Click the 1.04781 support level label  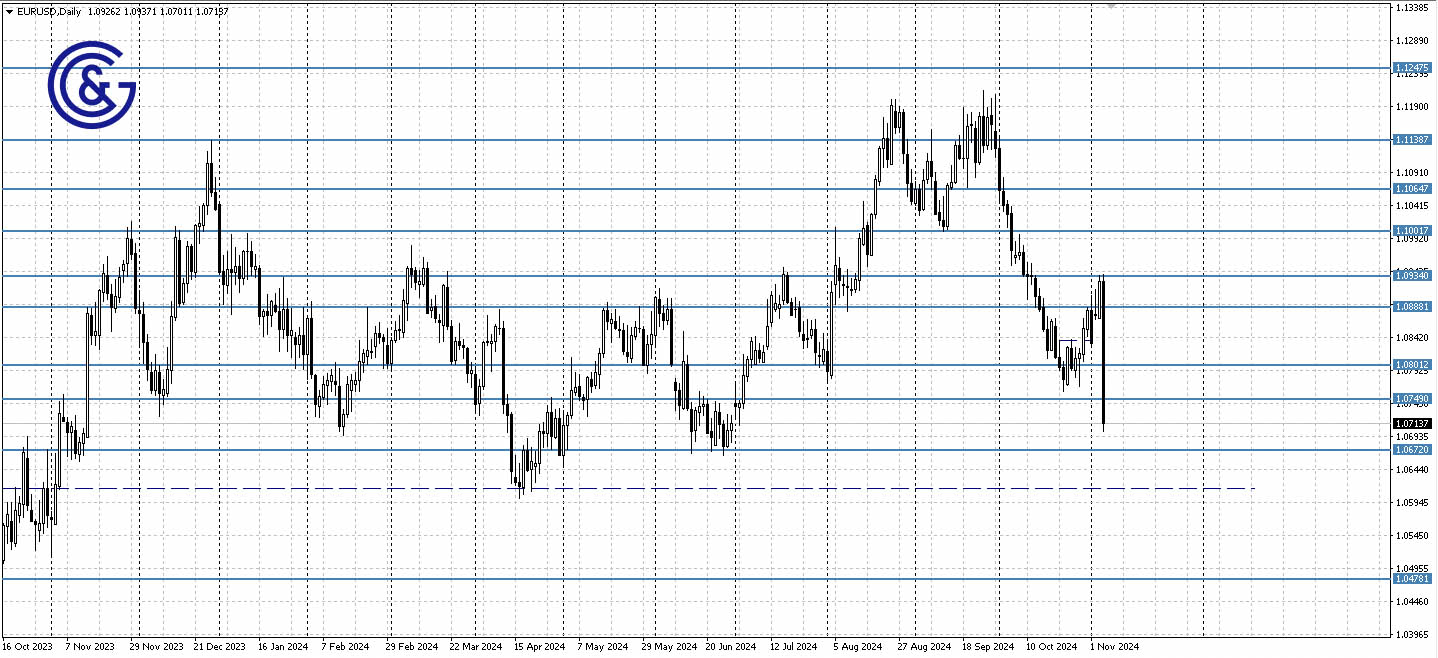pyautogui.click(x=1412, y=579)
